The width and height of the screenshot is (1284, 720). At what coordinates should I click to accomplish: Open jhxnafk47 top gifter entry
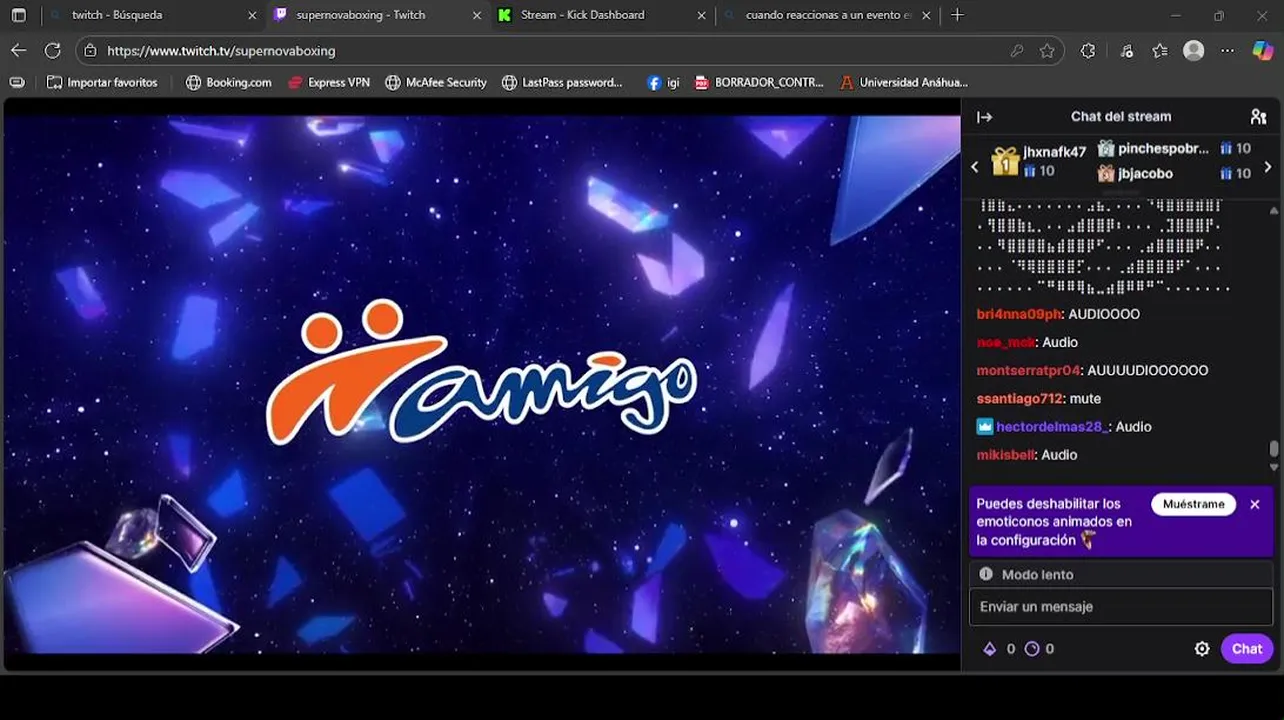(x=1038, y=161)
